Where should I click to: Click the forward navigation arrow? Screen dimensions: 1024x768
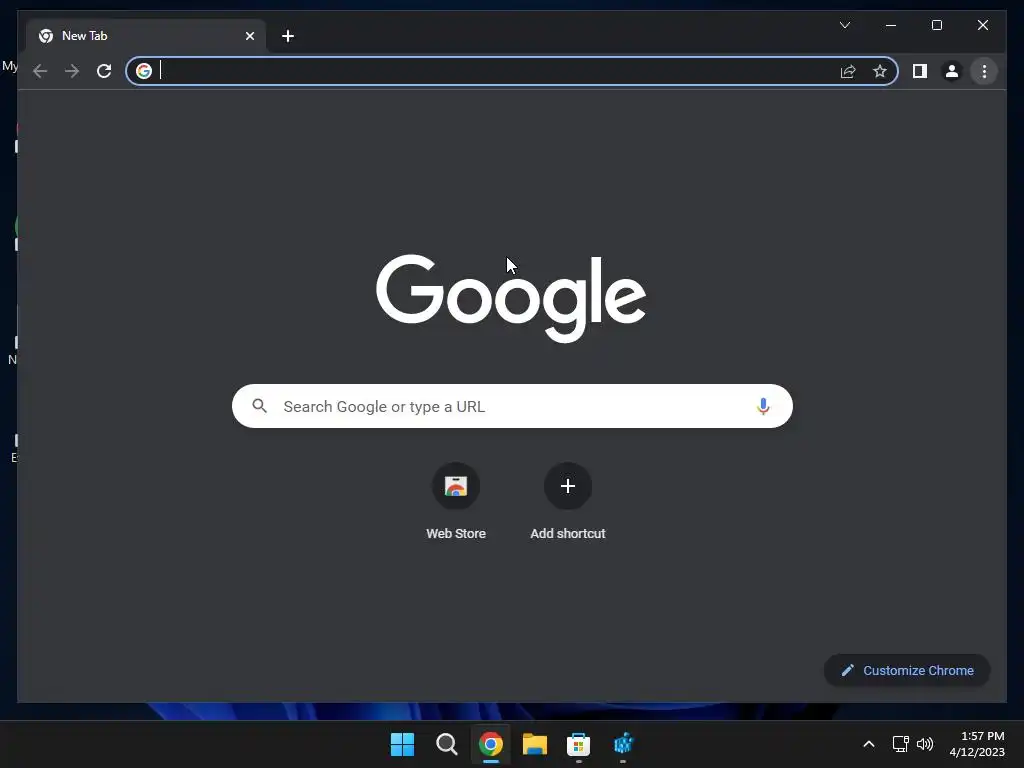[72, 71]
